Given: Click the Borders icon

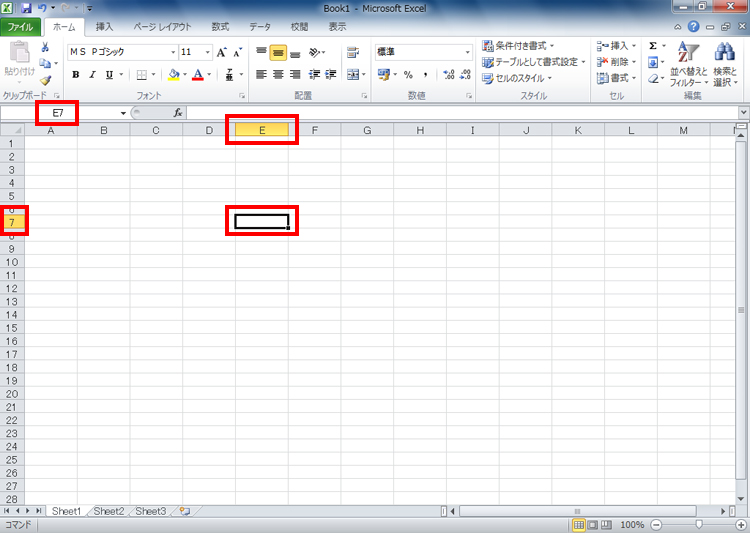Looking at the screenshot, I should tap(142, 75).
